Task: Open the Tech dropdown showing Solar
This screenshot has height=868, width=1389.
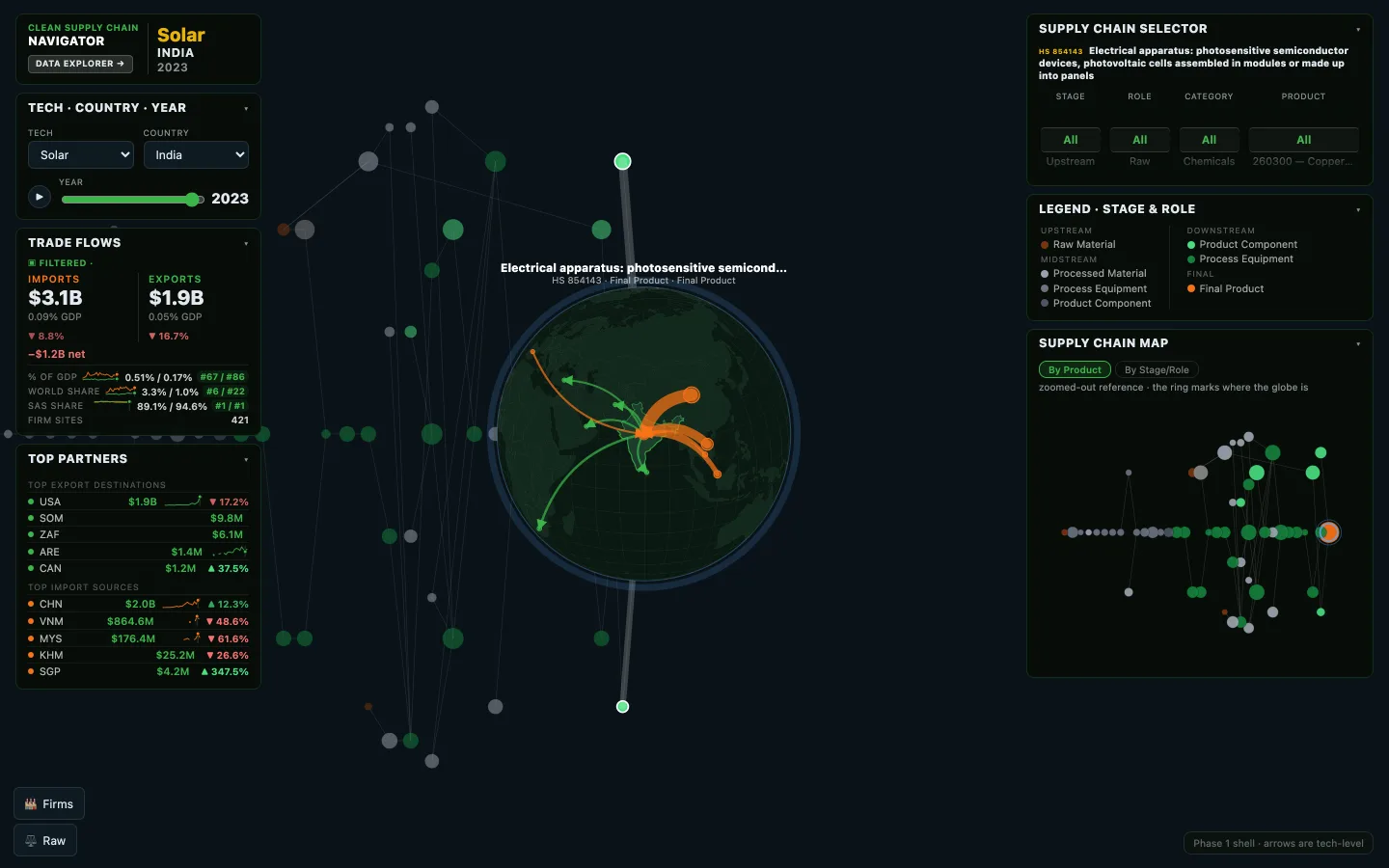Action: click(80, 155)
